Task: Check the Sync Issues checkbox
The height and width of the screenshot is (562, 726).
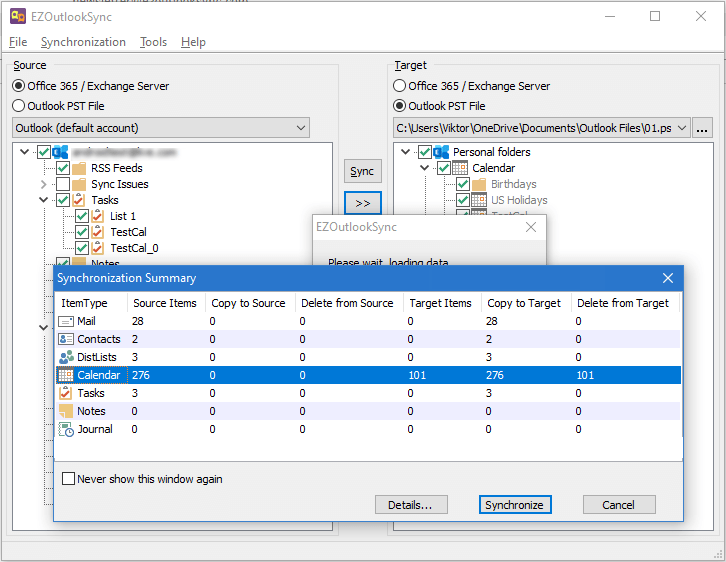Action: coord(63,184)
